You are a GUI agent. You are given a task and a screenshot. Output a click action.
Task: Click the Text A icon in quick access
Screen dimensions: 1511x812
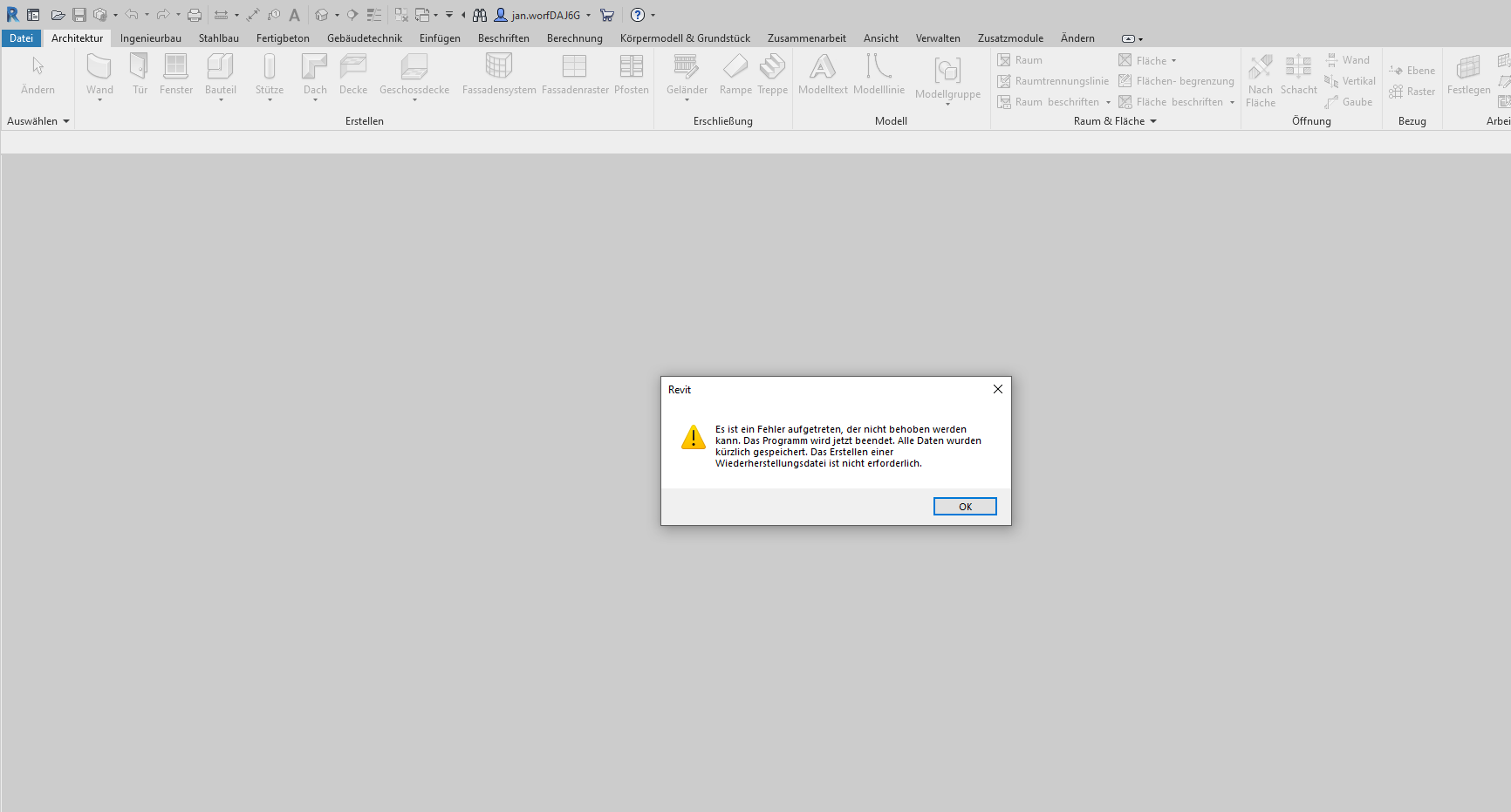(295, 15)
